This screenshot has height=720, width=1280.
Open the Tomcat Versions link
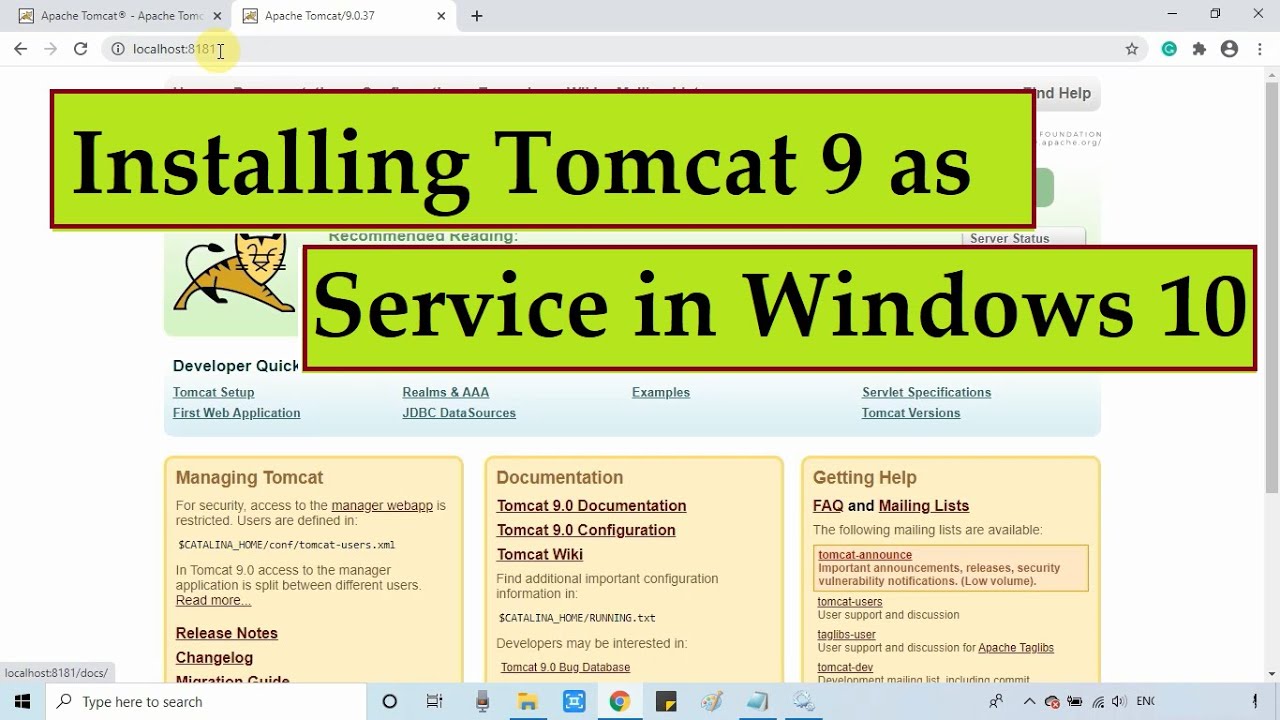[x=911, y=413]
